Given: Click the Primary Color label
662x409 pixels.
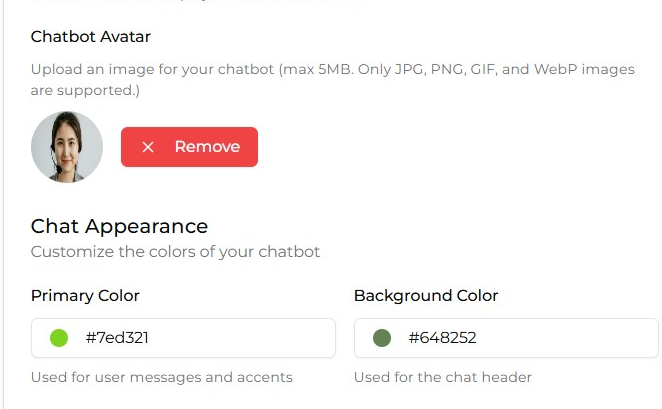Looking at the screenshot, I should coord(85,296).
